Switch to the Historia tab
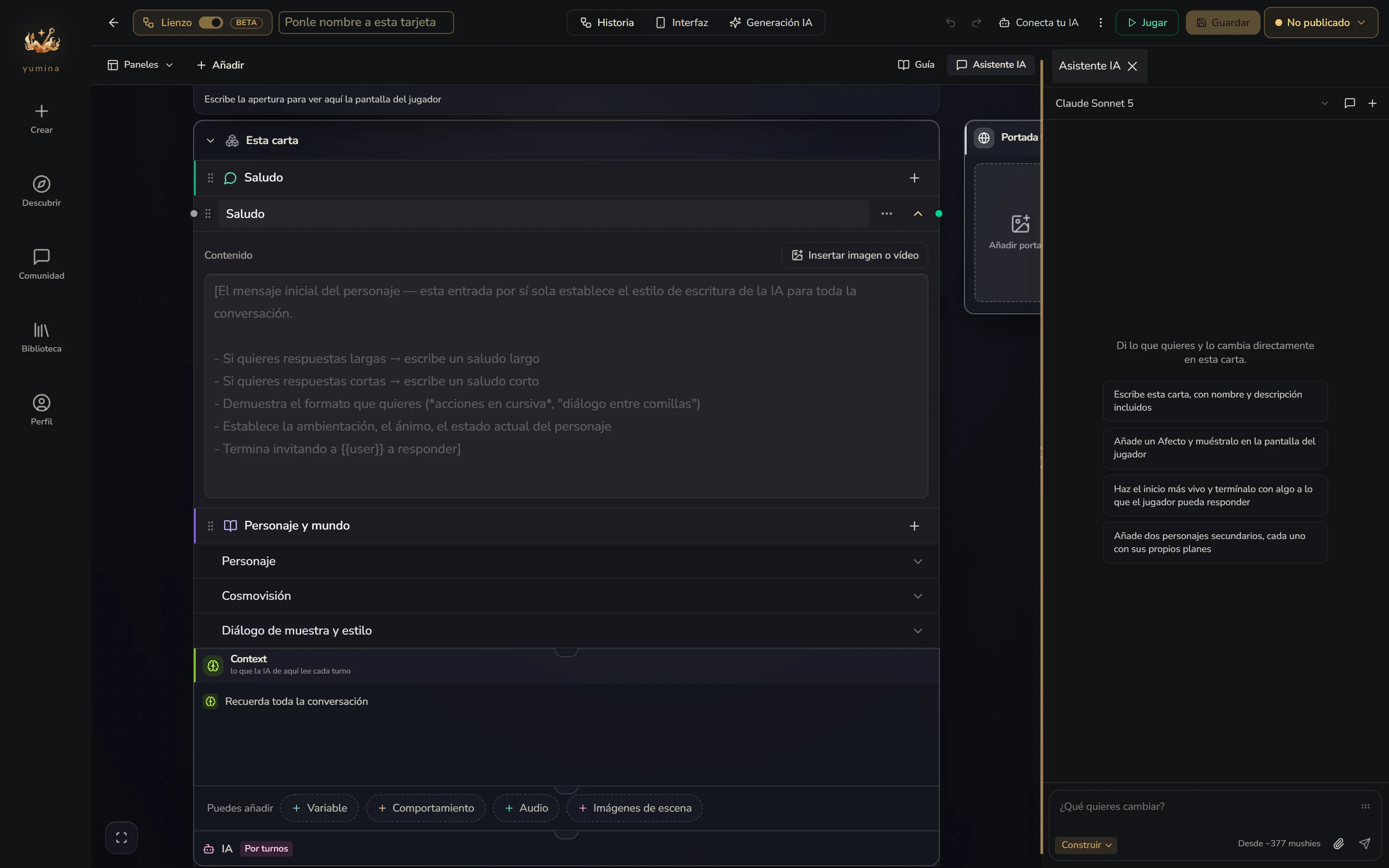The width and height of the screenshot is (1389, 868). pyautogui.click(x=607, y=22)
